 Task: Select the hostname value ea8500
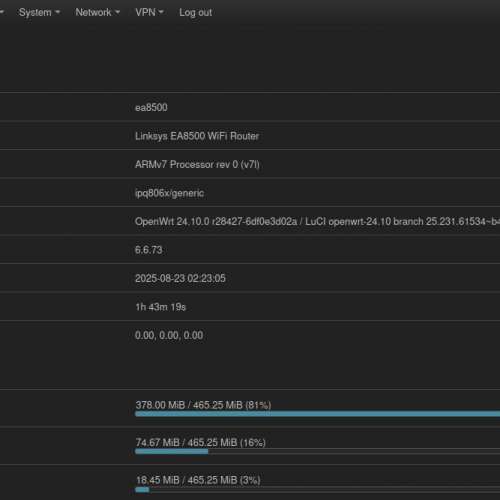[151, 107]
